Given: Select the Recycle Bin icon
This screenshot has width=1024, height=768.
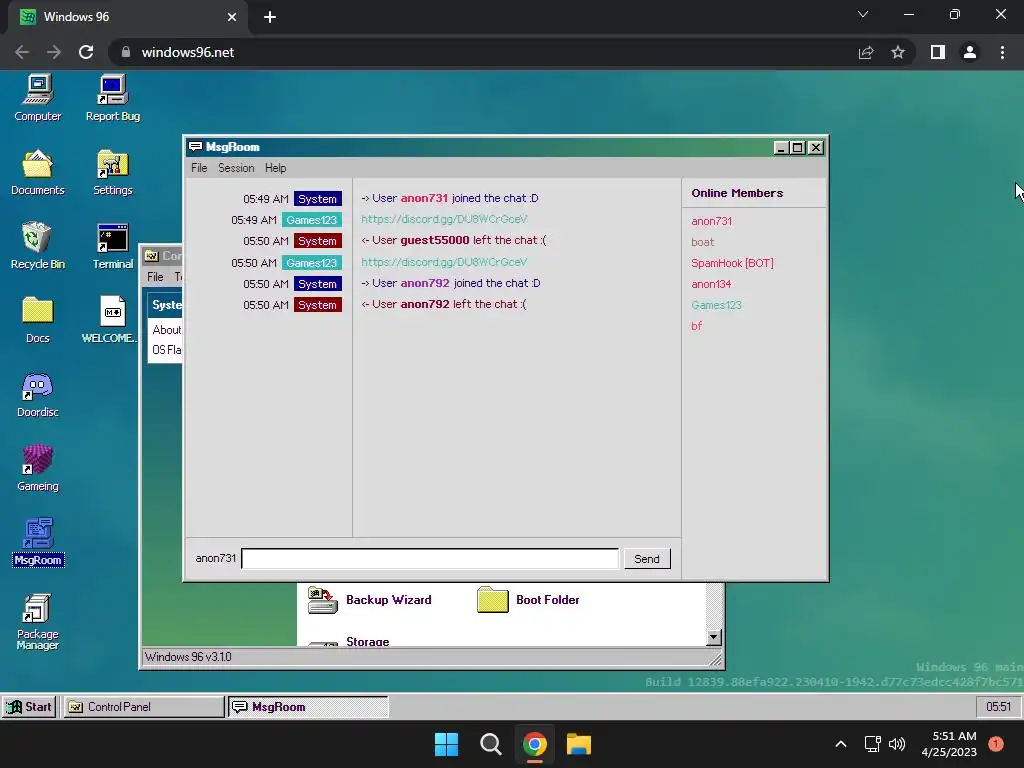Looking at the screenshot, I should coord(38,246).
